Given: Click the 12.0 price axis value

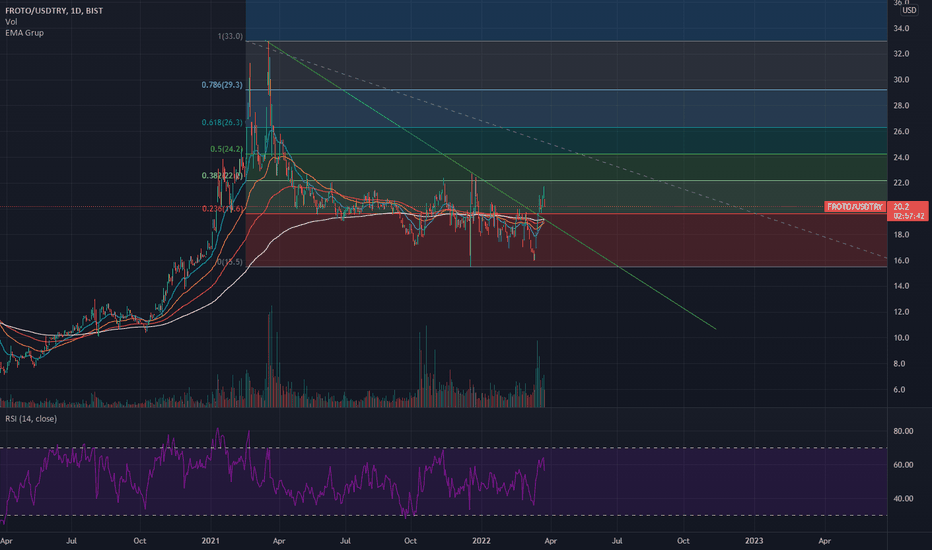Looking at the screenshot, I should (900, 312).
